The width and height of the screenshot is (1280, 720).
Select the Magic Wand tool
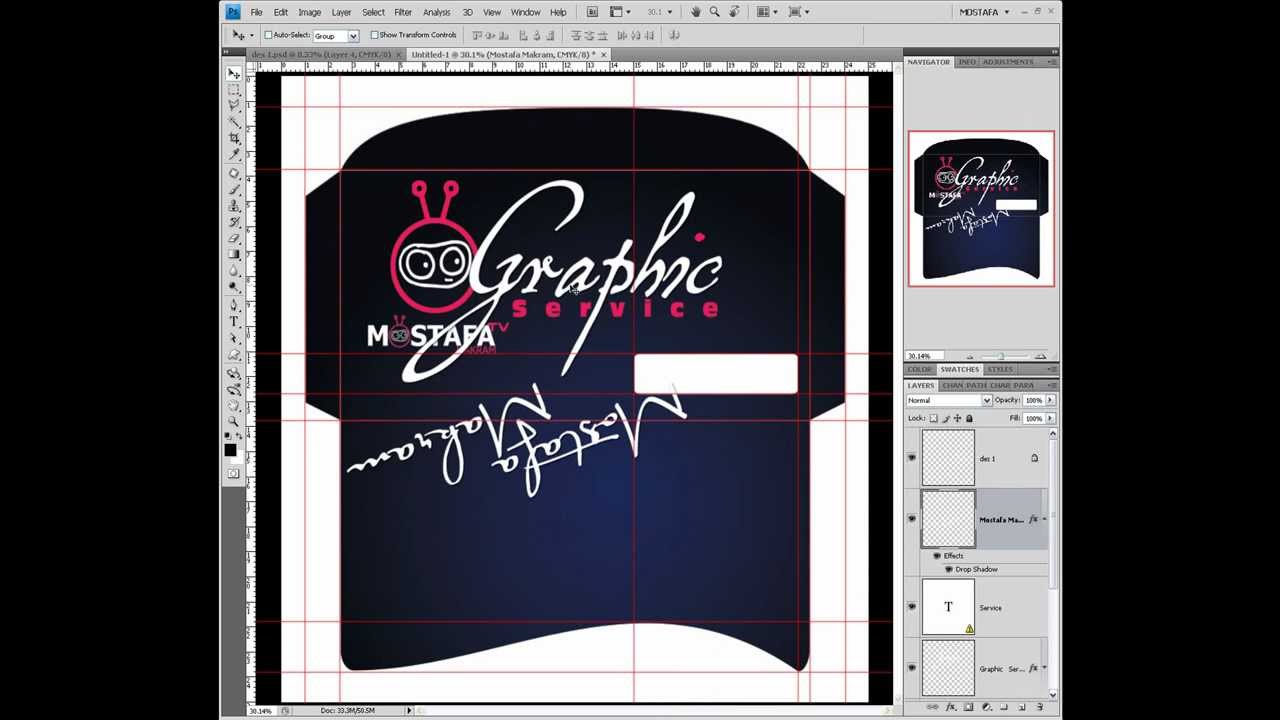tap(234, 122)
